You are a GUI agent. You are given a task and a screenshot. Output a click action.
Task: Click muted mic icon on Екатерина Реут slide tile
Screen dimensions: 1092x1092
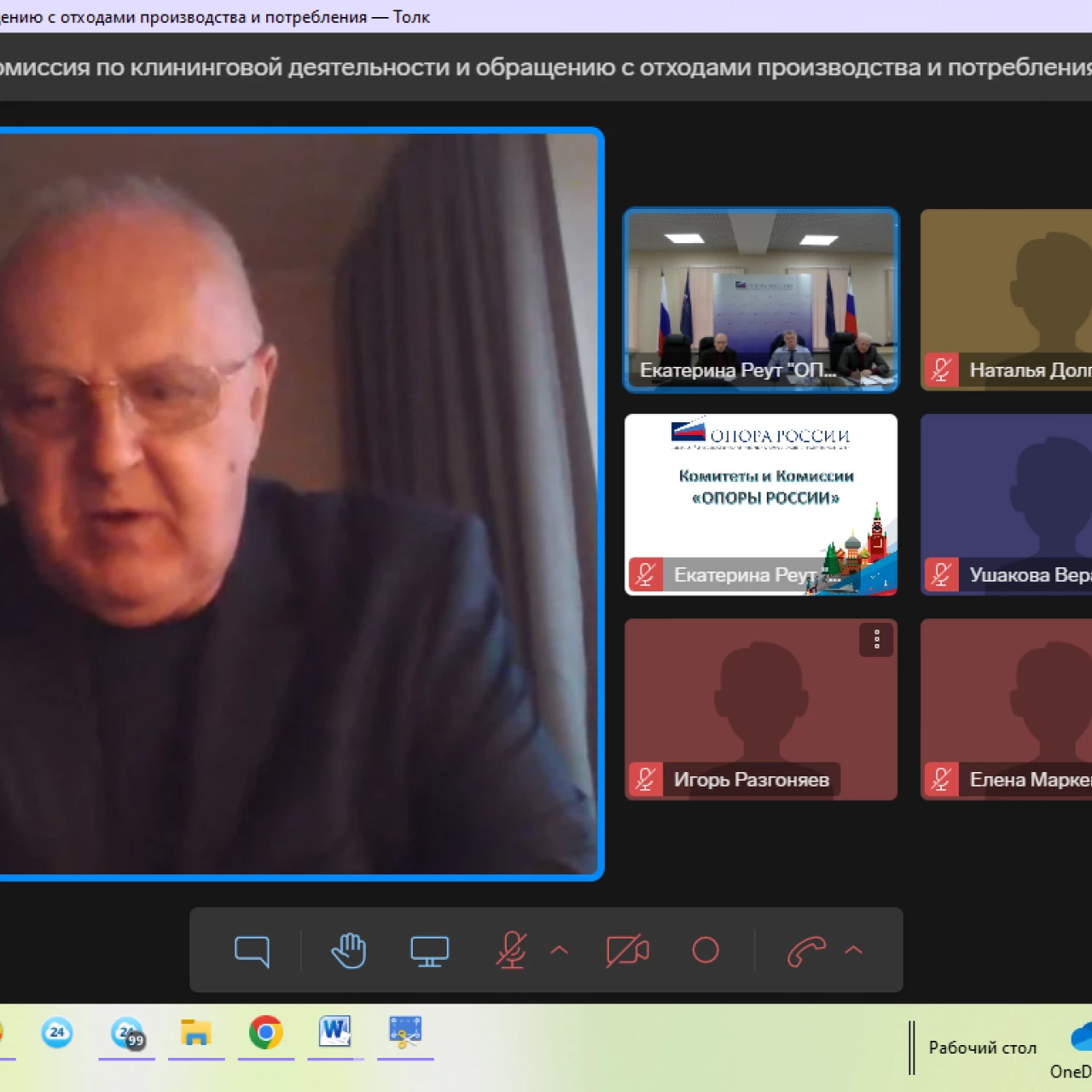(x=646, y=575)
